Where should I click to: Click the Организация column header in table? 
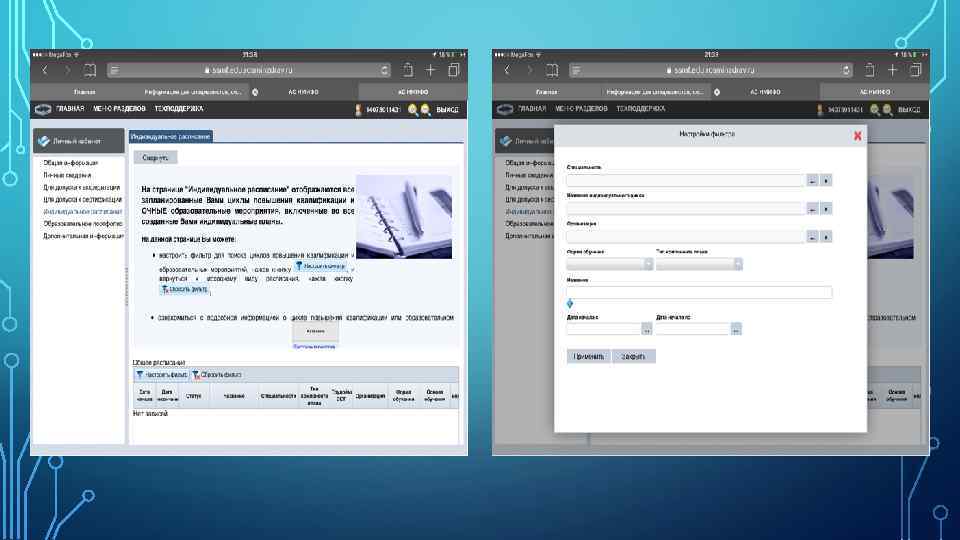pyautogui.click(x=370, y=396)
